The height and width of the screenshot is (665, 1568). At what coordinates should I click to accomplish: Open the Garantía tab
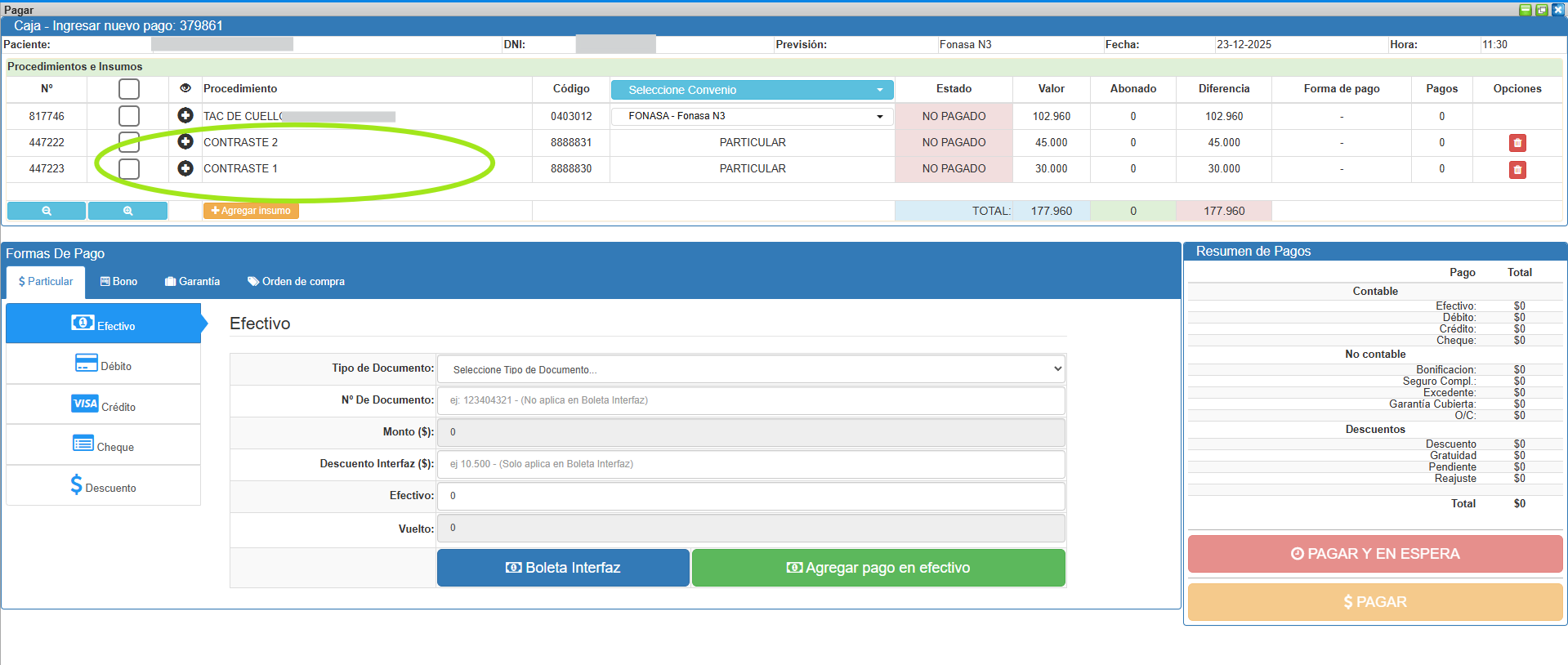pyautogui.click(x=192, y=282)
